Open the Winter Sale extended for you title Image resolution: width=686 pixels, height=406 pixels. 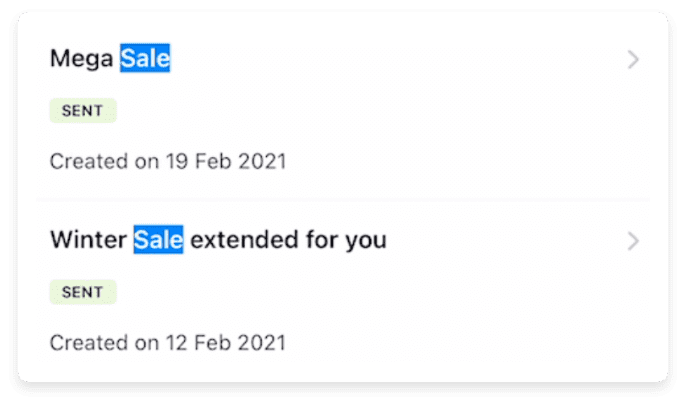coord(218,241)
